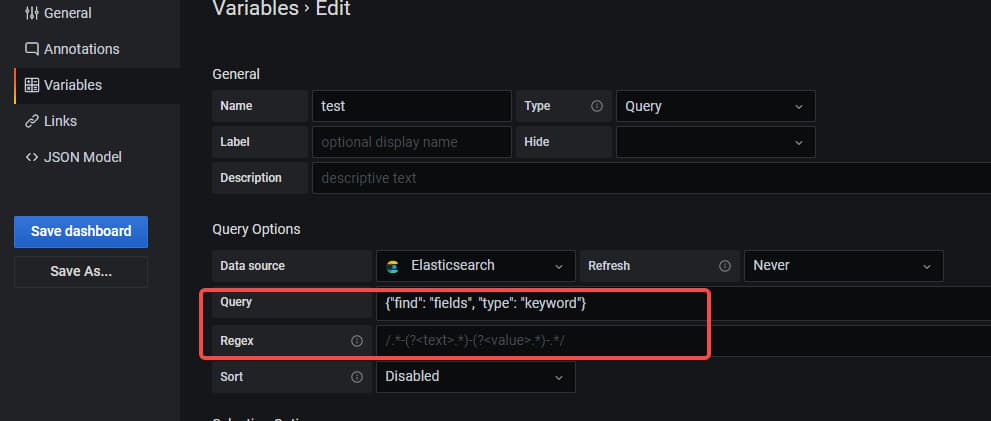Click the info icon beside Type
Screen dimensions: 991x421
tap(597, 106)
